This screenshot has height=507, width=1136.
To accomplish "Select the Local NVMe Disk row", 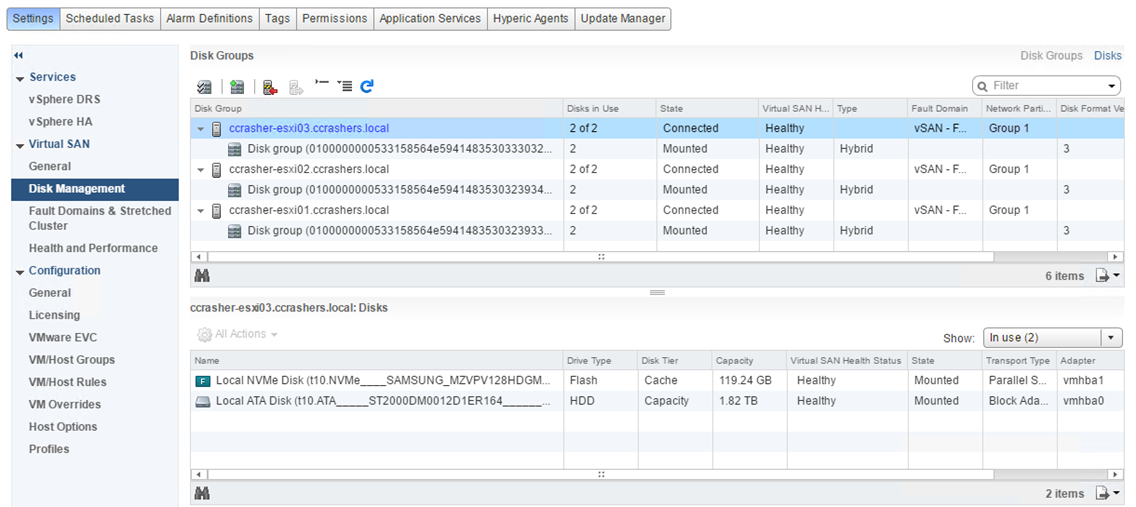I will click(x=657, y=380).
